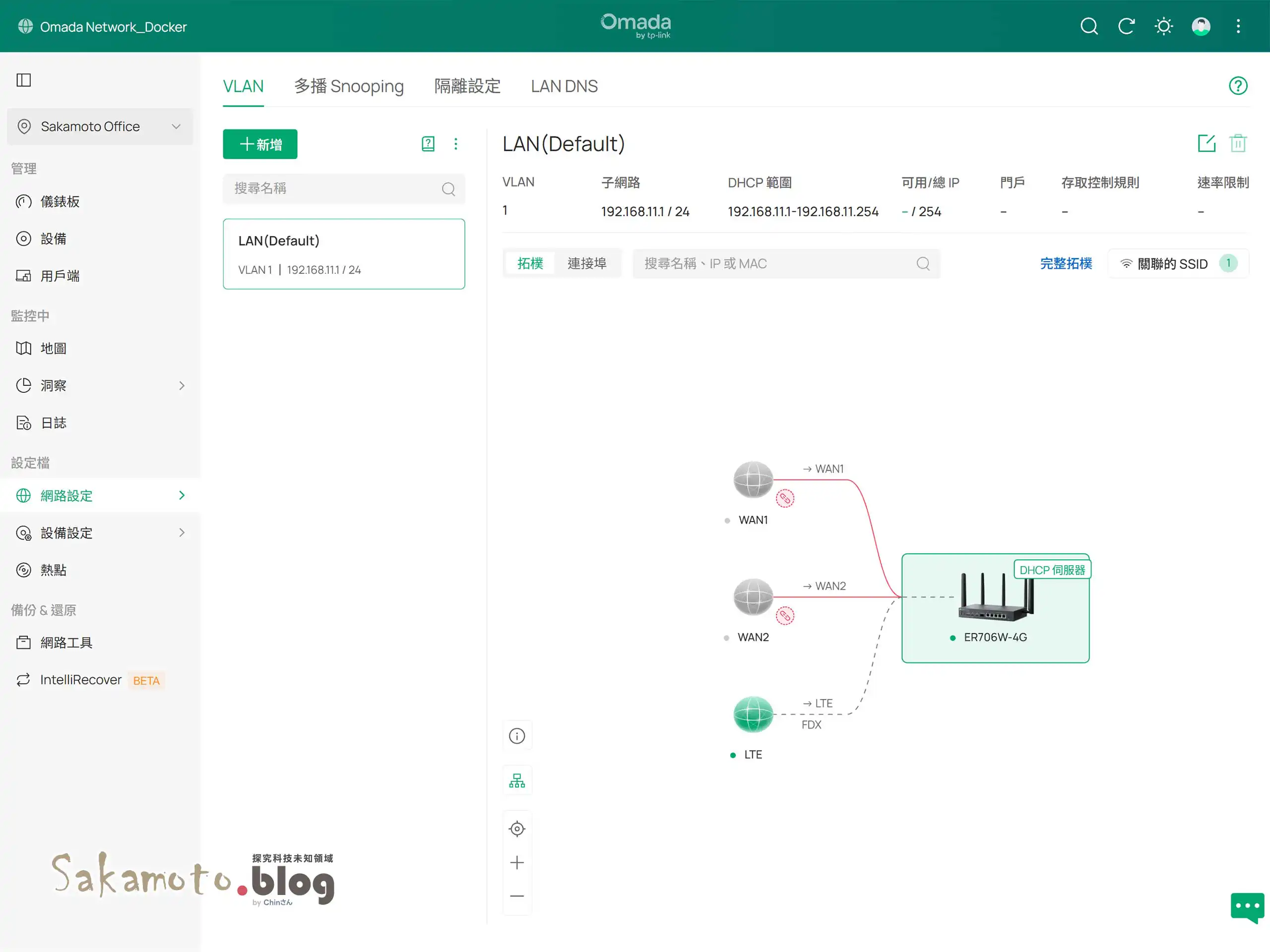Edit LAN(Default) with the pencil icon

point(1206,143)
